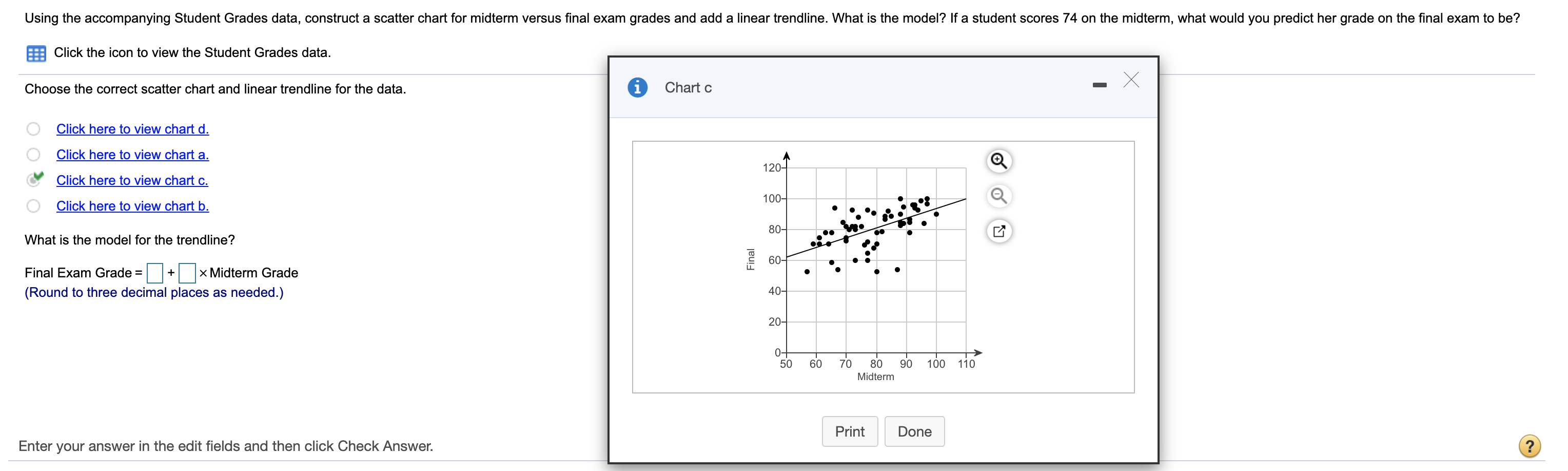Open the yellow help question mark

pyautogui.click(x=1528, y=445)
